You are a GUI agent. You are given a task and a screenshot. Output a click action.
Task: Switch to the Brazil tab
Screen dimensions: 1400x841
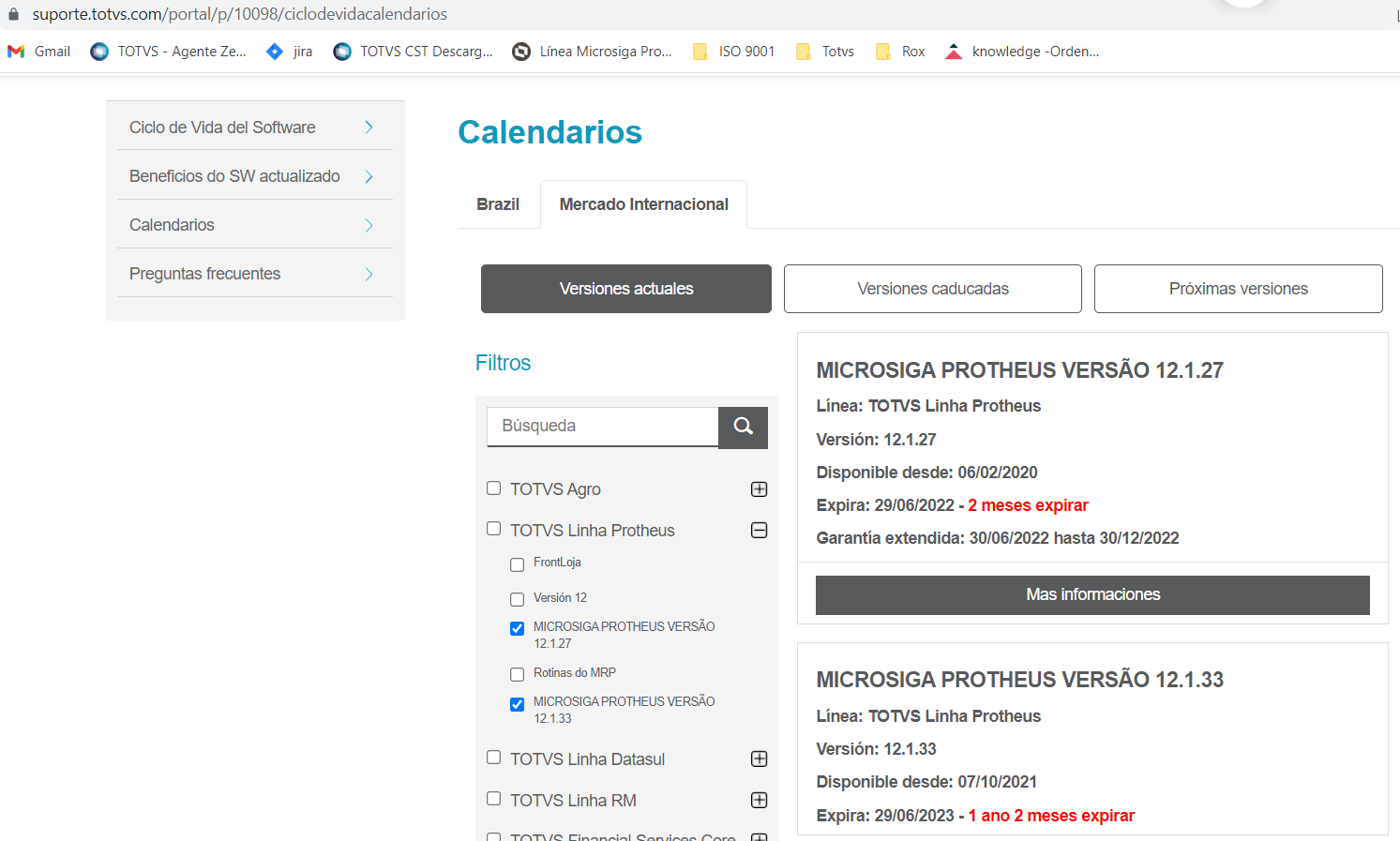(x=498, y=204)
